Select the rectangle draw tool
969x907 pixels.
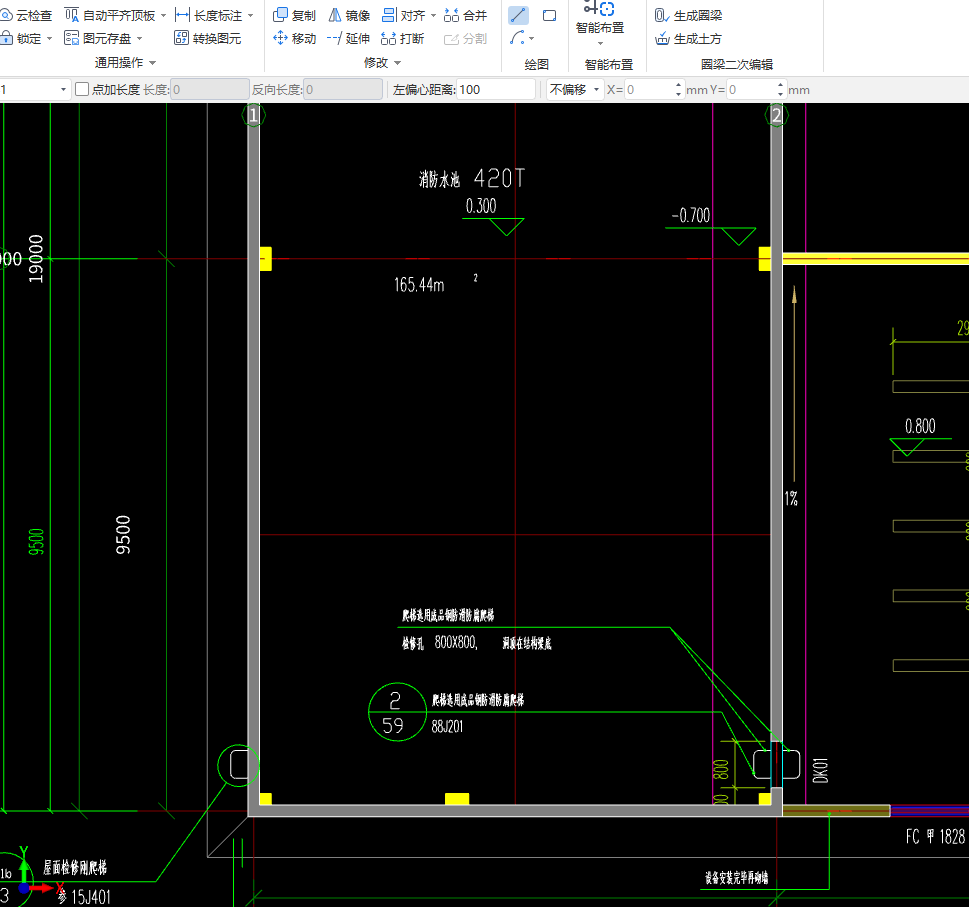click(x=549, y=15)
